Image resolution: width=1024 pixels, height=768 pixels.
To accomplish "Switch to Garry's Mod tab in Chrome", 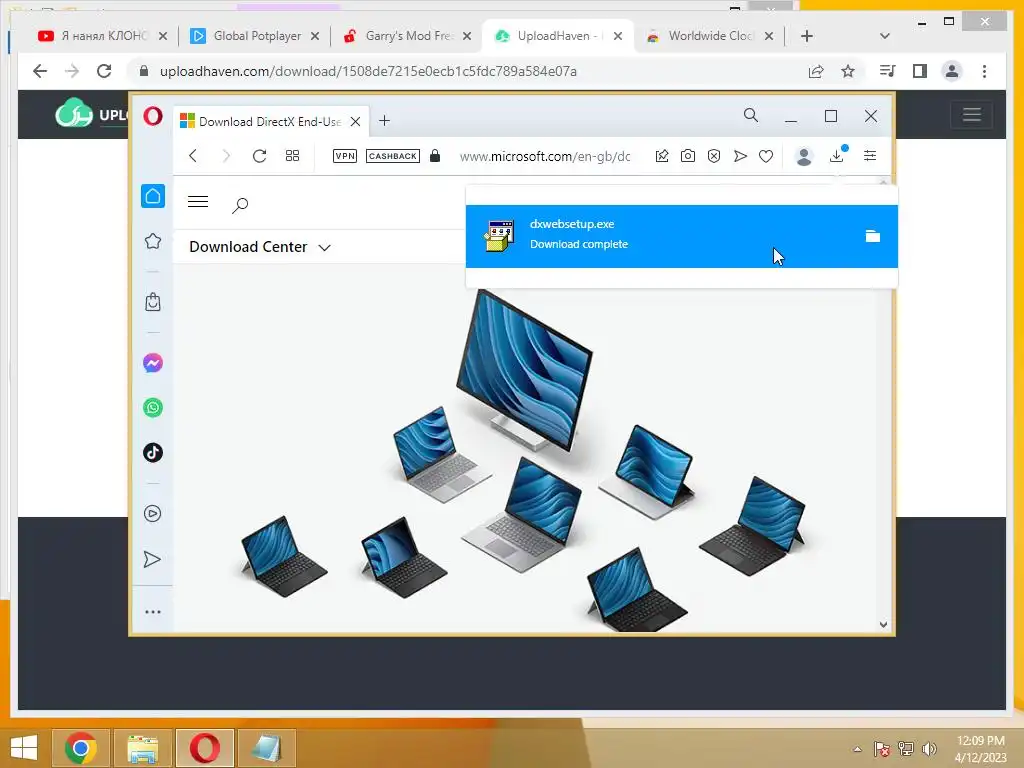I will pyautogui.click(x=408, y=36).
